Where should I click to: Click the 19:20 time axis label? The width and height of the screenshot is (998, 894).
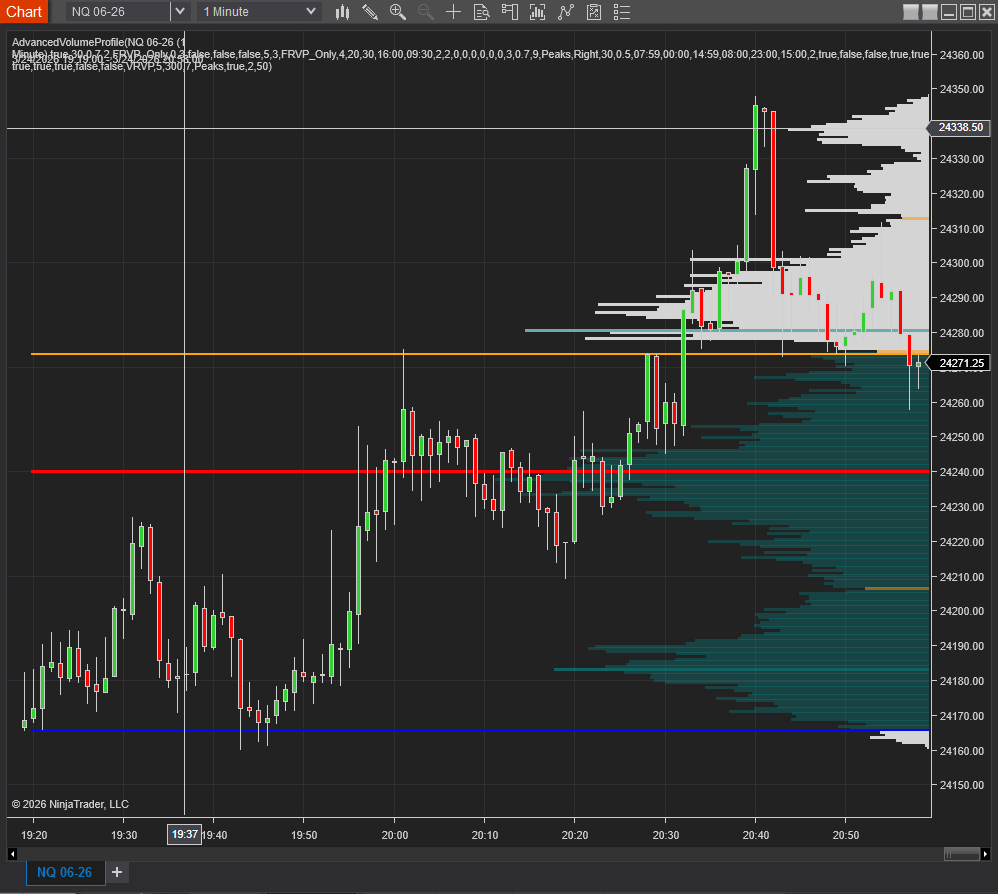(34, 835)
